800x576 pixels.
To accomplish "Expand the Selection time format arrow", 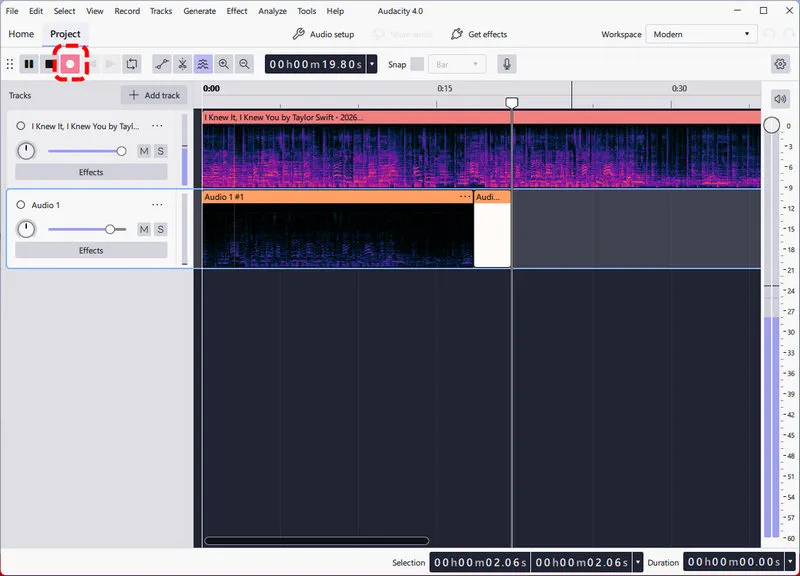I will click(637, 562).
